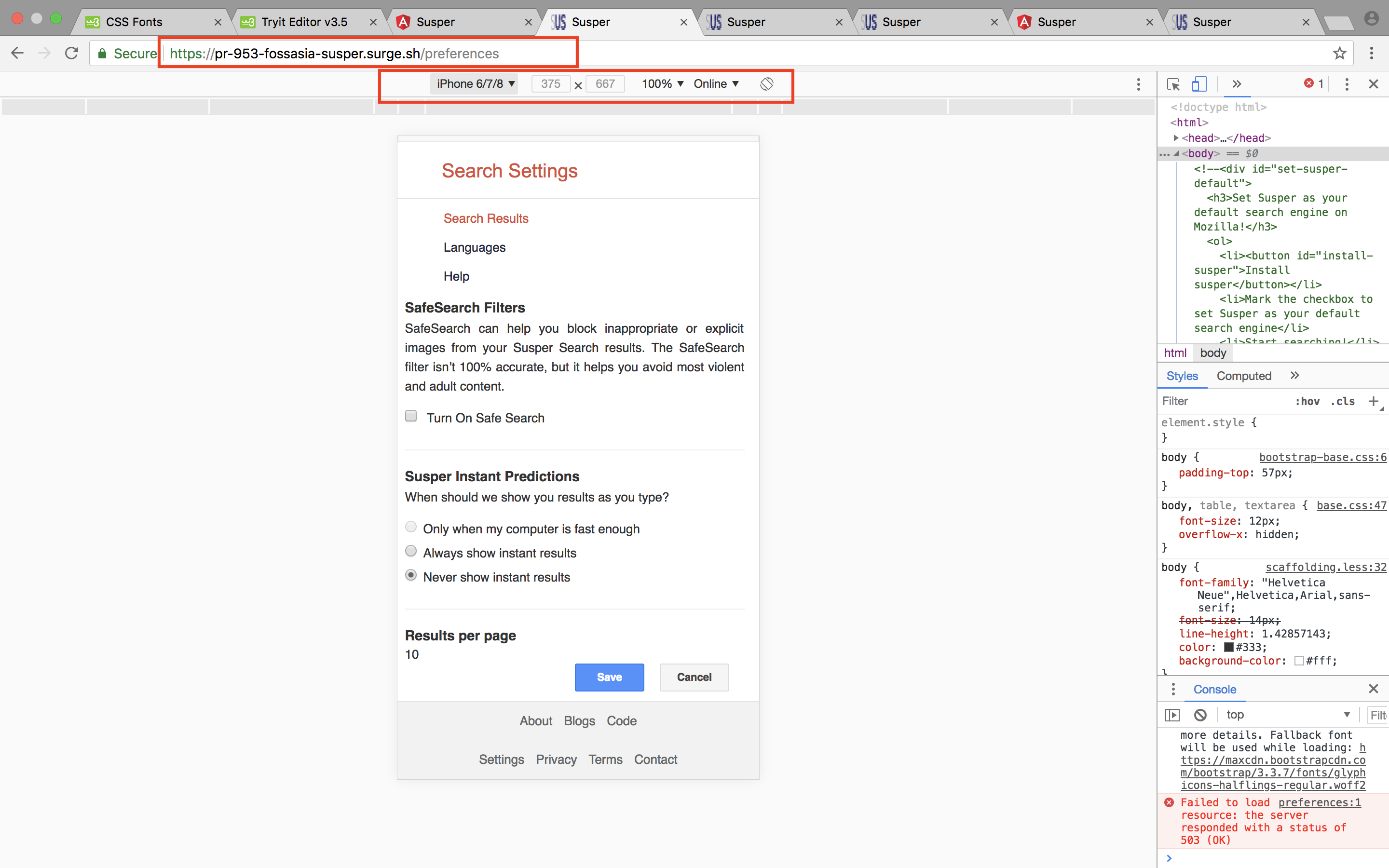Edit the device width field 375
Image resolution: width=1389 pixels, height=868 pixels.
click(550, 84)
